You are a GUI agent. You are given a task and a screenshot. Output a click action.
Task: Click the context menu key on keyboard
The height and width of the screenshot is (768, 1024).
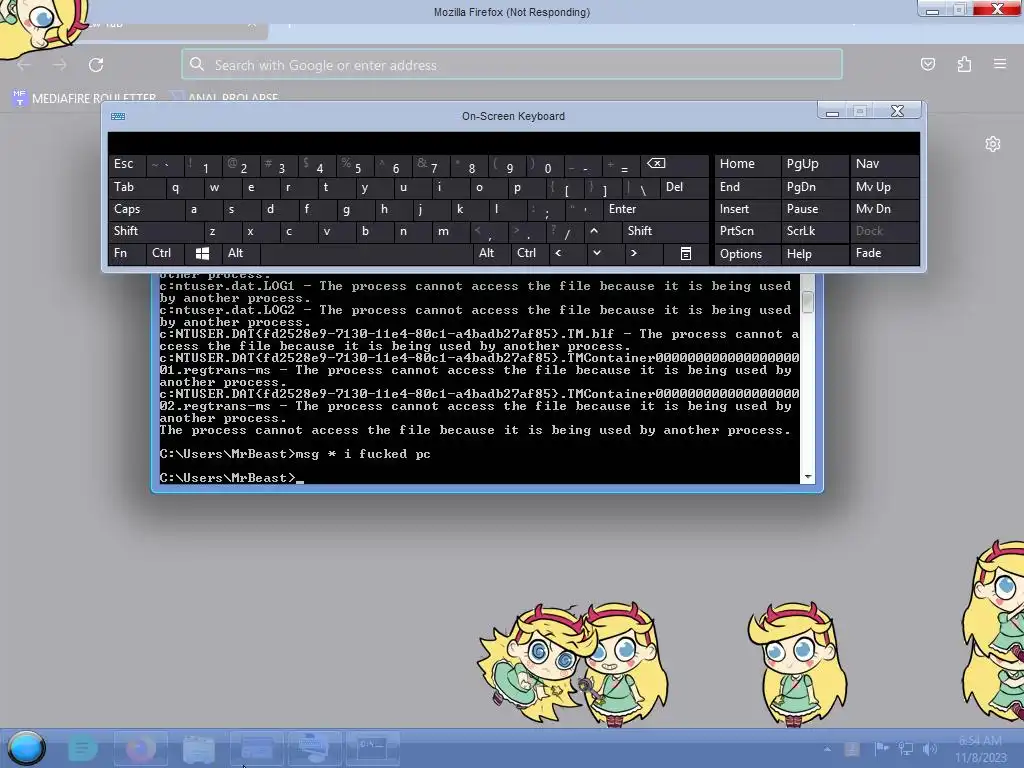pyautogui.click(x=686, y=253)
